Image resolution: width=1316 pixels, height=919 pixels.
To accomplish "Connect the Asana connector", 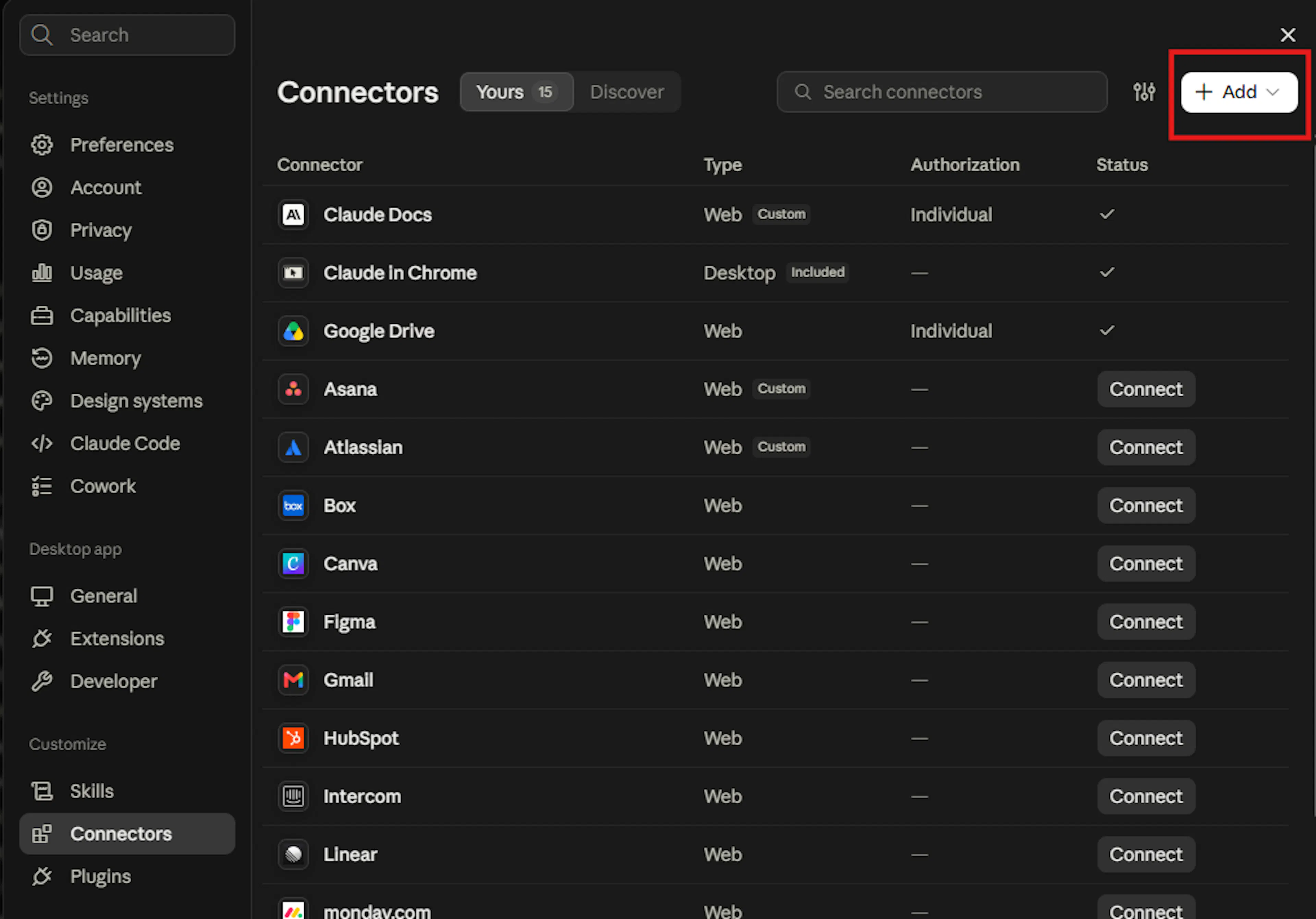I will point(1146,389).
